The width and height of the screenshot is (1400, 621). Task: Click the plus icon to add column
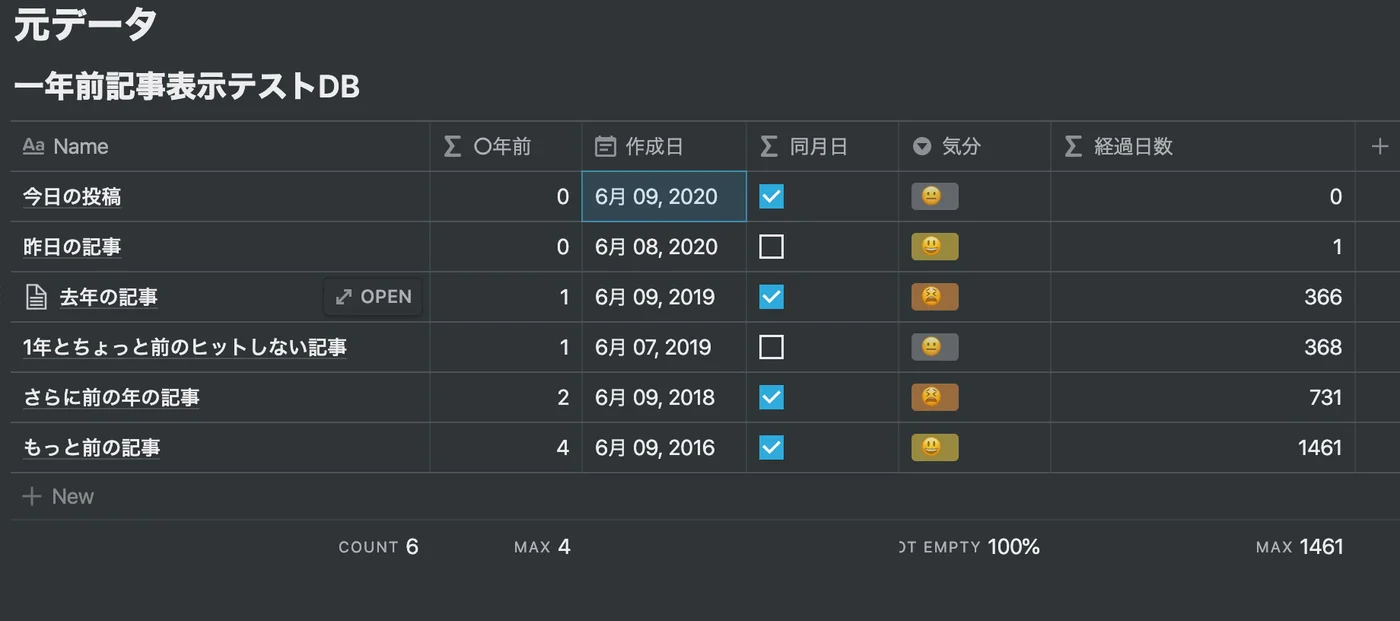pos(1380,147)
